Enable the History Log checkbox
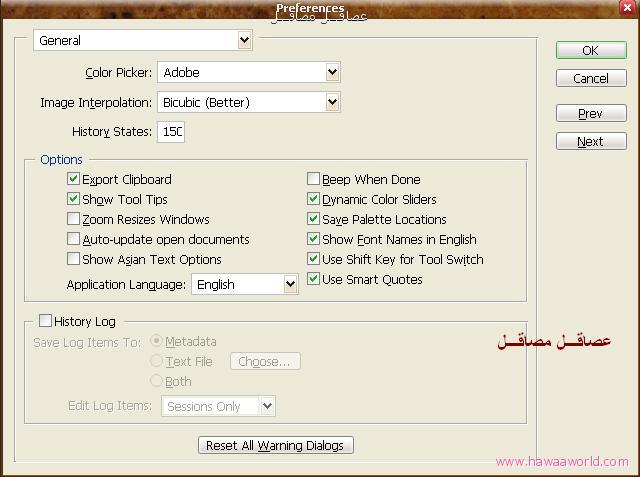 click(x=45, y=321)
